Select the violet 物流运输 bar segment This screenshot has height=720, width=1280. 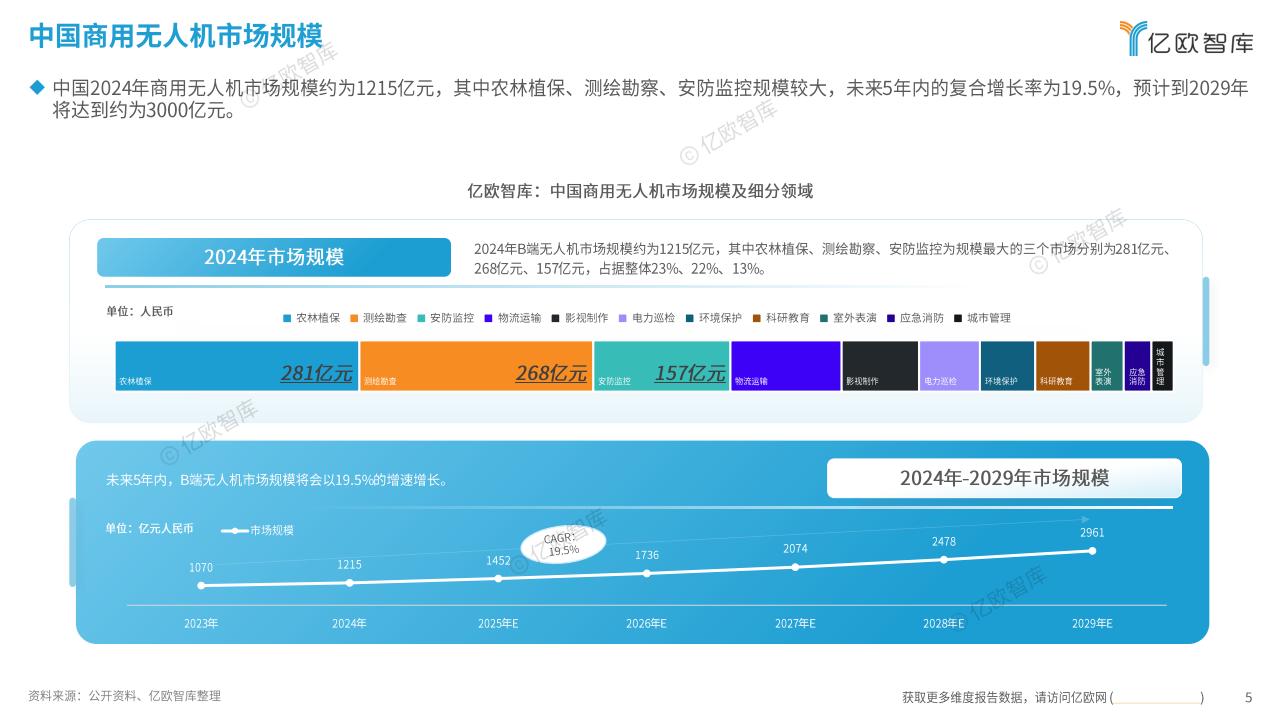786,366
